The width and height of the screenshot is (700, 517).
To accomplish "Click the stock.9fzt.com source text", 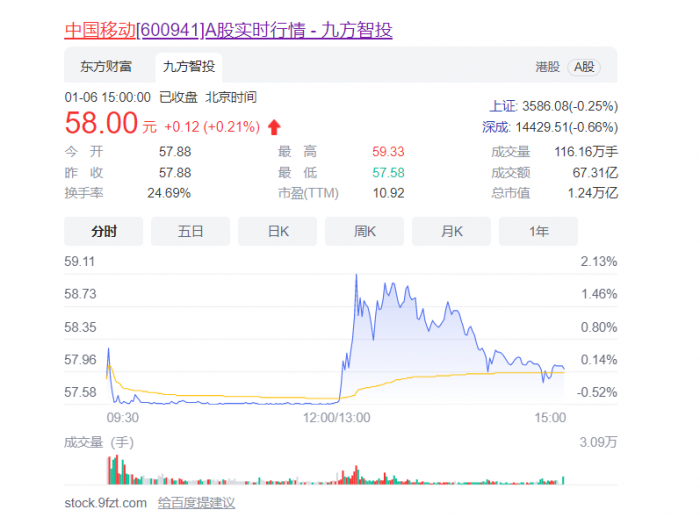I will click(x=106, y=503).
